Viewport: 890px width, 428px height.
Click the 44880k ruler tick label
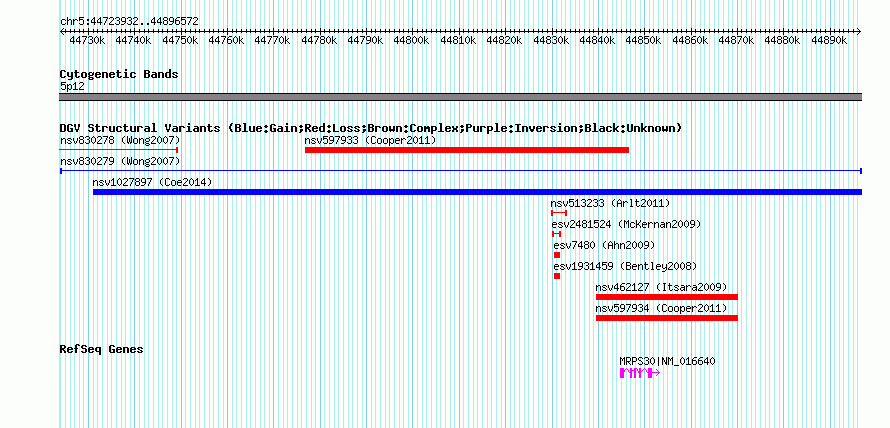pyautogui.click(x=783, y=40)
